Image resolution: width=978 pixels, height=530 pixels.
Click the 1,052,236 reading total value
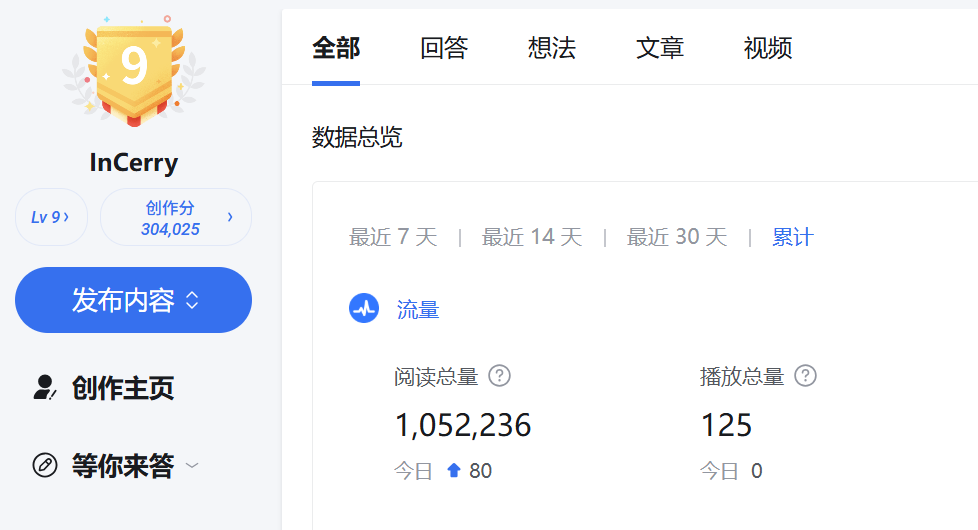click(463, 425)
